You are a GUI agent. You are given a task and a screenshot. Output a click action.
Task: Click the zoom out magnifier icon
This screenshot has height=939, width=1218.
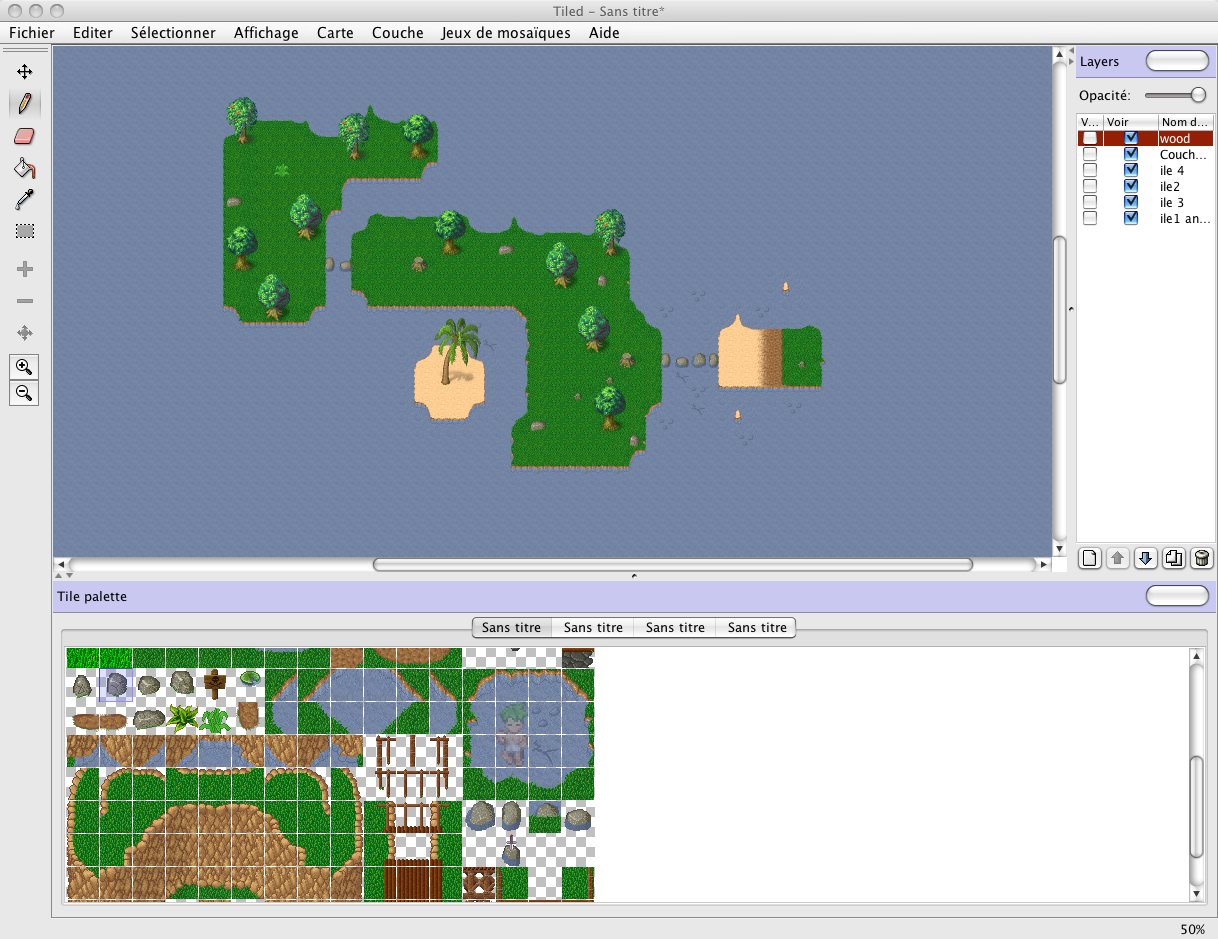(25, 393)
